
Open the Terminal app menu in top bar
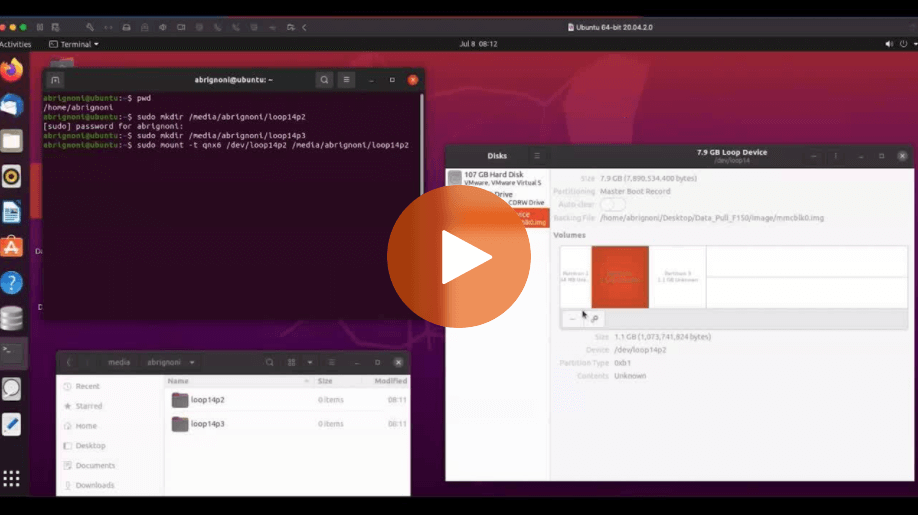78,44
